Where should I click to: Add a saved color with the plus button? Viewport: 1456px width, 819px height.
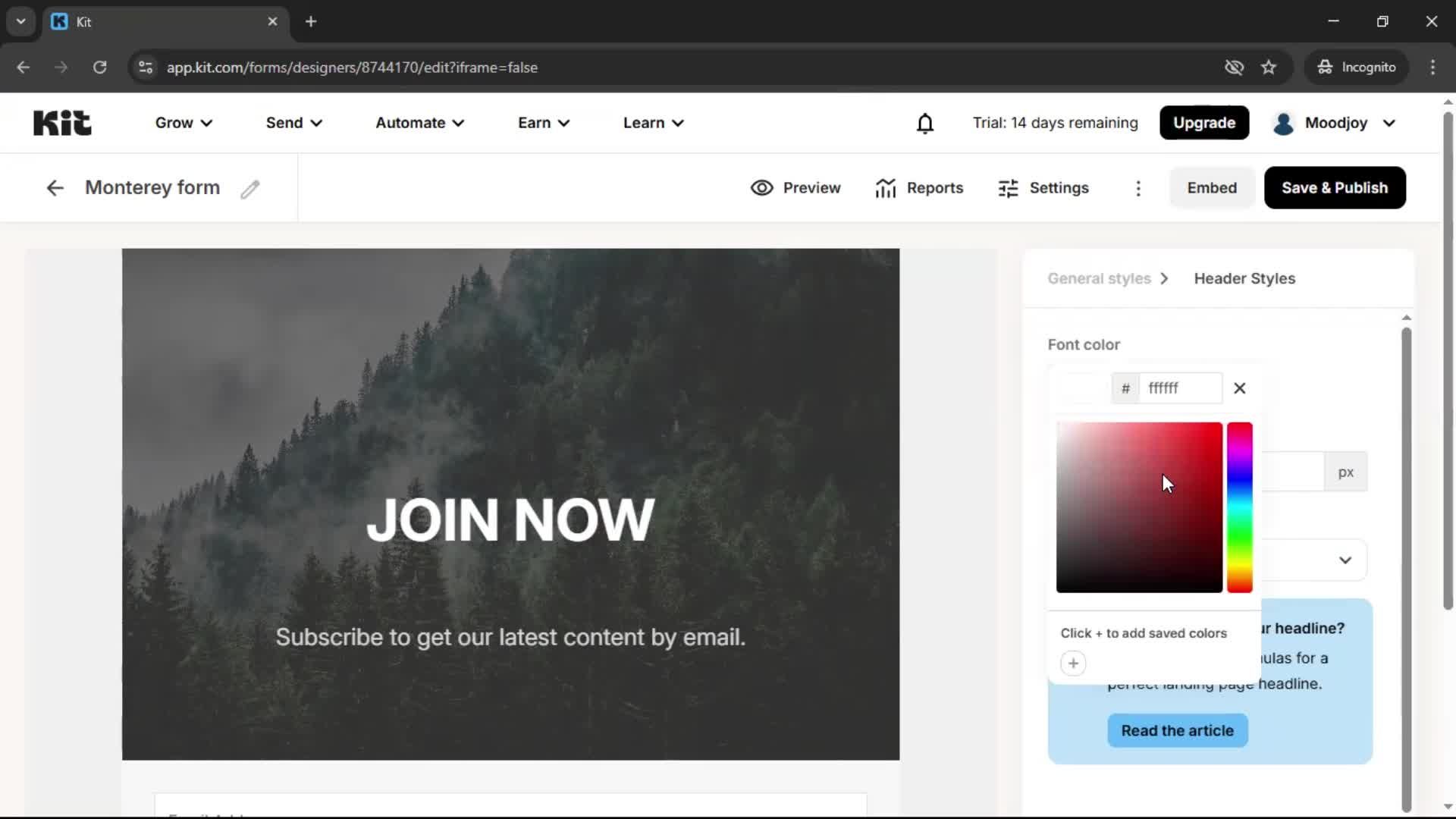point(1073,663)
